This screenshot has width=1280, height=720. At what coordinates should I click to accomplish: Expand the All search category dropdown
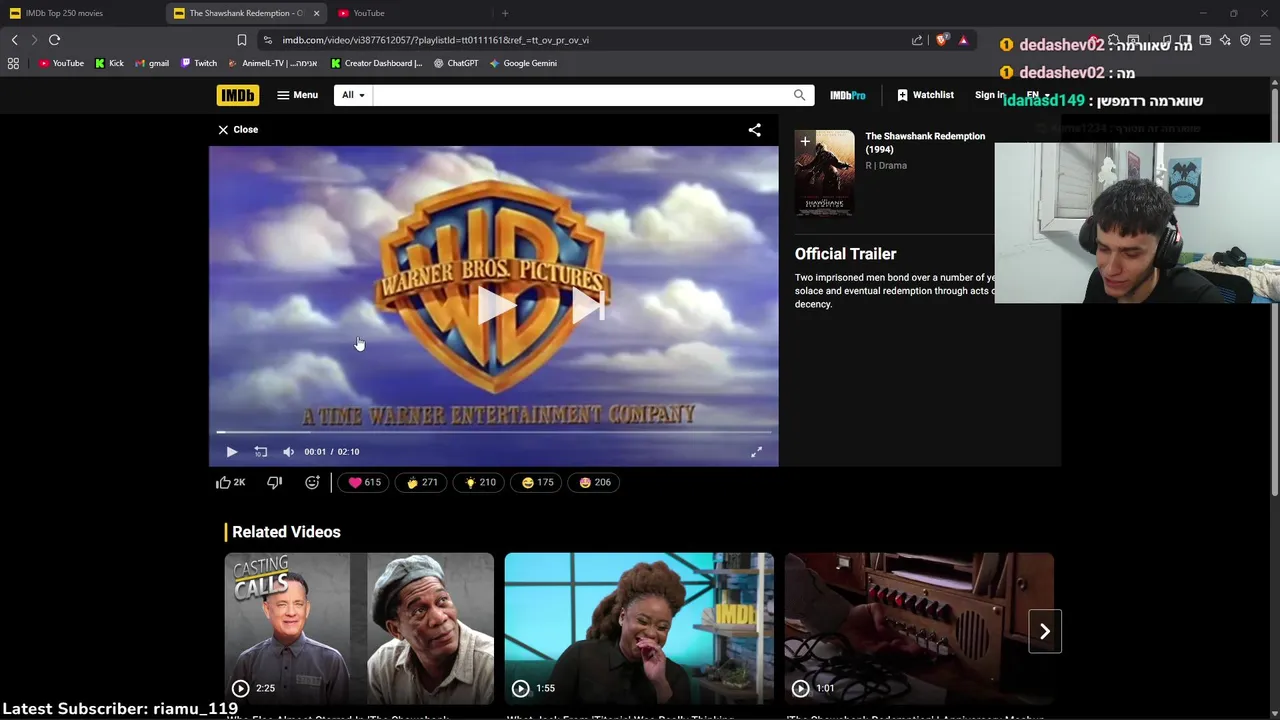click(353, 95)
